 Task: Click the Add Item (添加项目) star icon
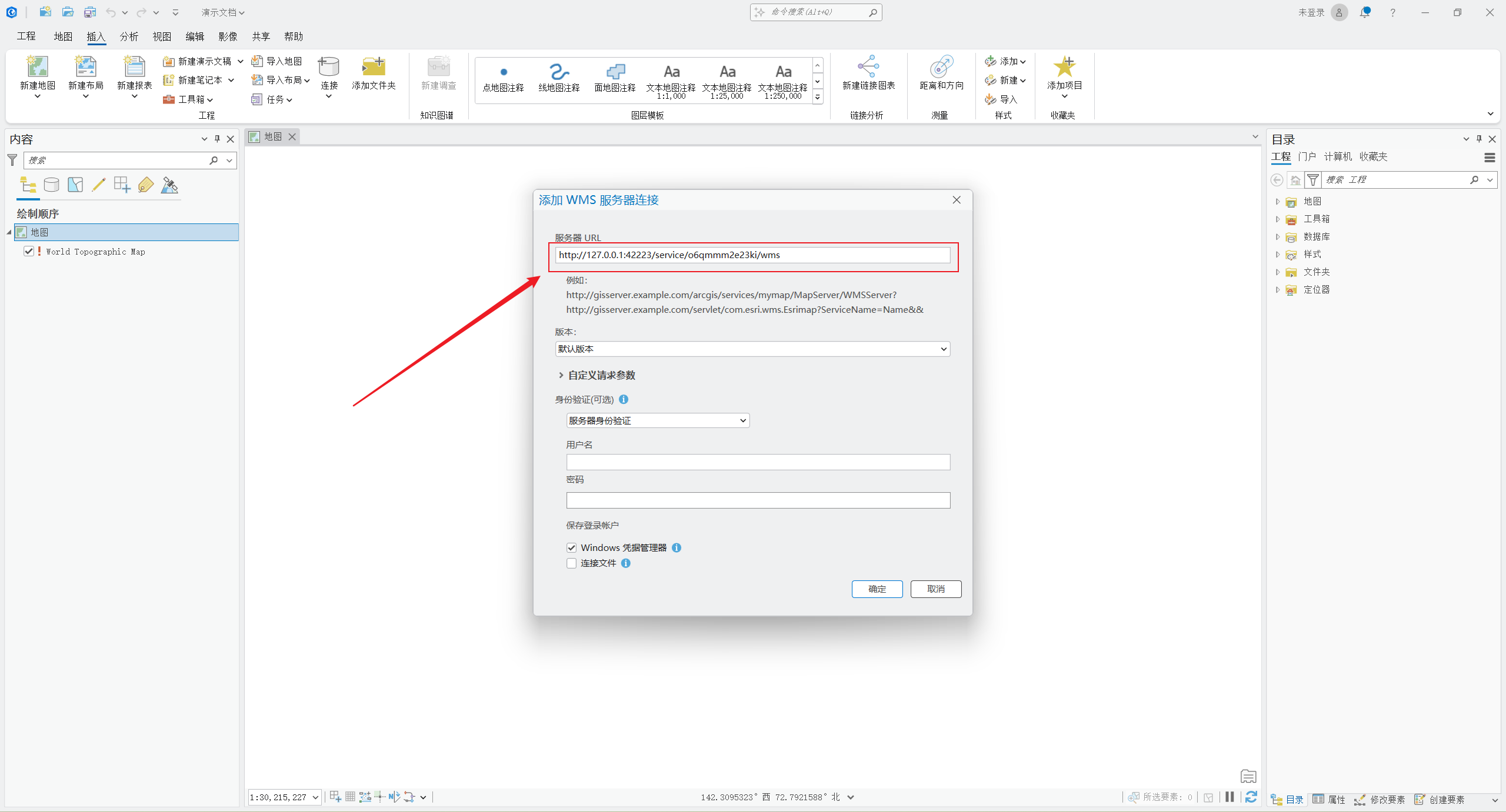pos(1064,66)
